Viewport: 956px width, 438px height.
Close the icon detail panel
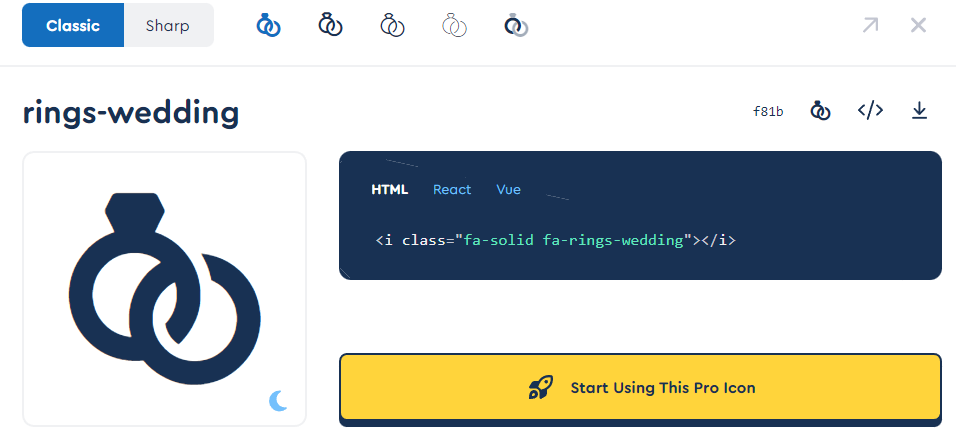click(x=918, y=26)
